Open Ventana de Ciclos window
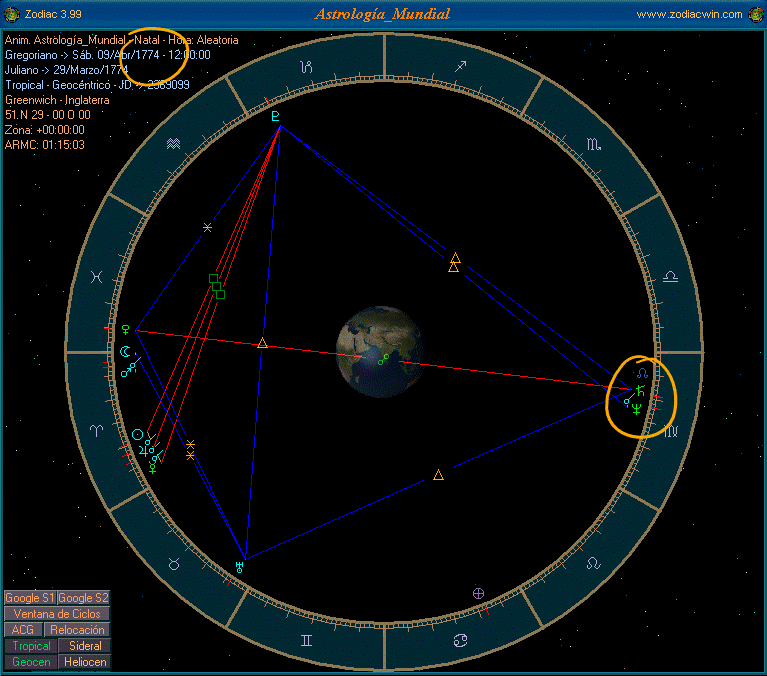Image resolution: width=767 pixels, height=676 pixels. 56,614
